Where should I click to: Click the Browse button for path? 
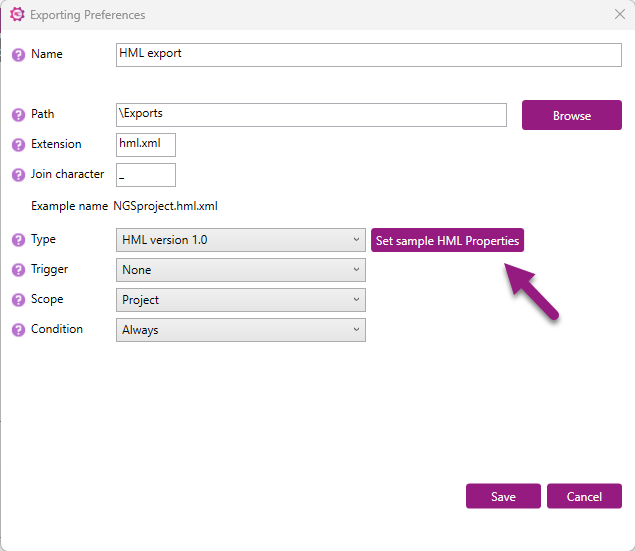571,115
